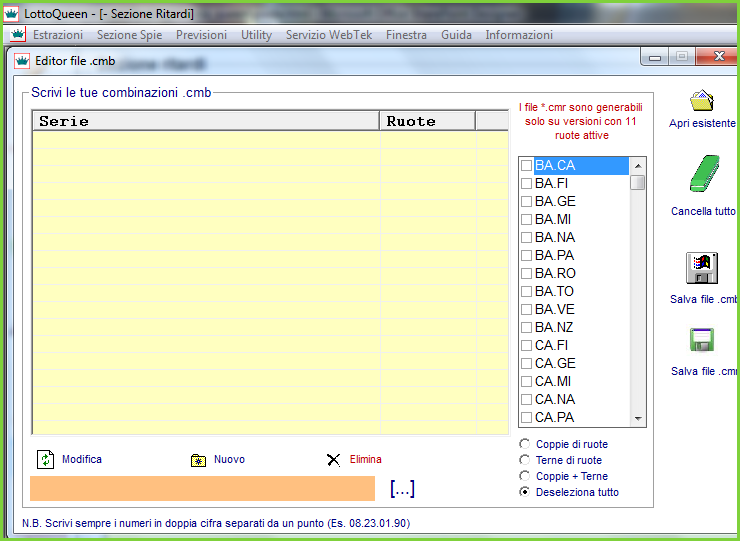Click the Ruote column header
Screen dimensions: 740x541
(x=428, y=121)
